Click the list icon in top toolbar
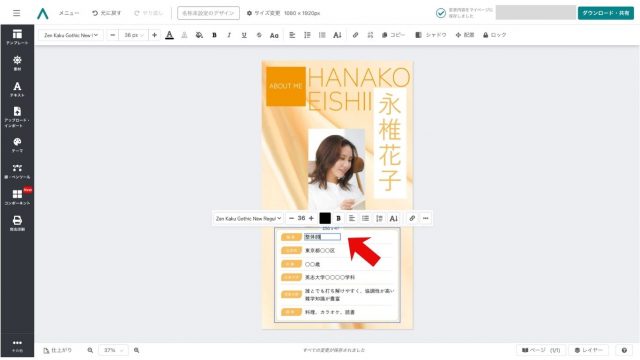The height and width of the screenshot is (360, 640). [x=322, y=35]
